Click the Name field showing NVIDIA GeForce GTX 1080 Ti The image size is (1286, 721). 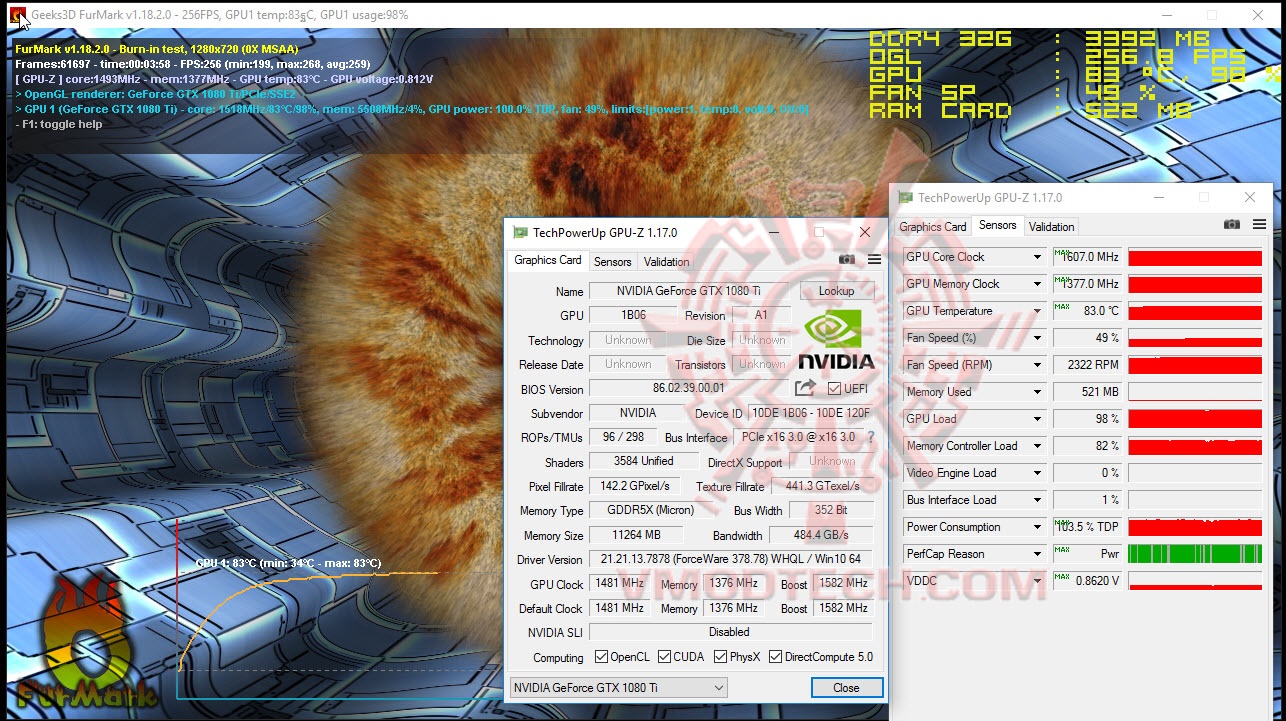689,291
